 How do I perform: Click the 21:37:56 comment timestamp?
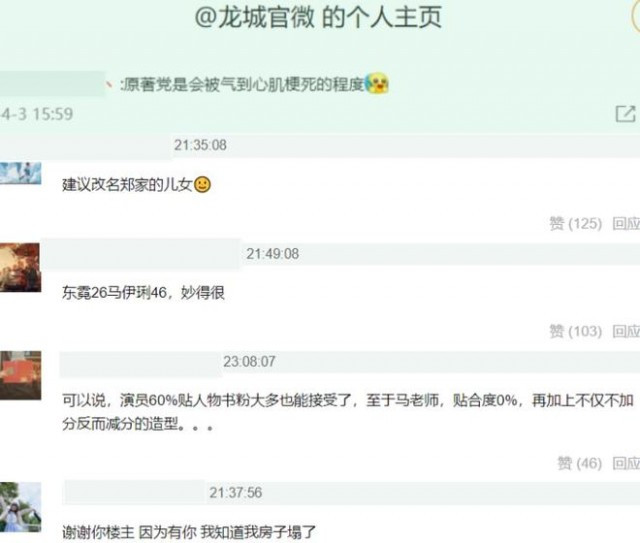236,492
